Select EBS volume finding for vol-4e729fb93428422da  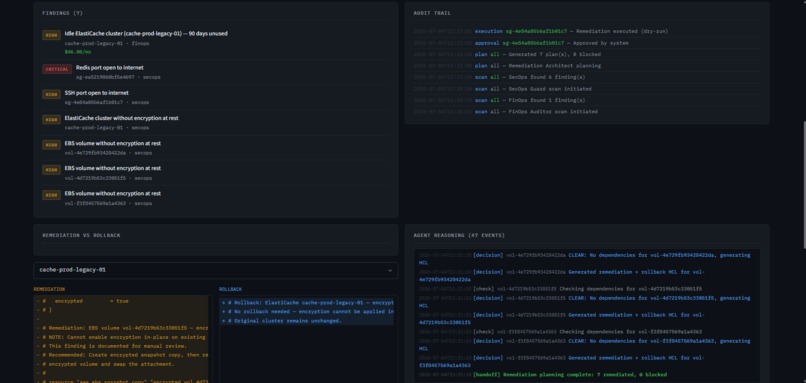(x=215, y=148)
